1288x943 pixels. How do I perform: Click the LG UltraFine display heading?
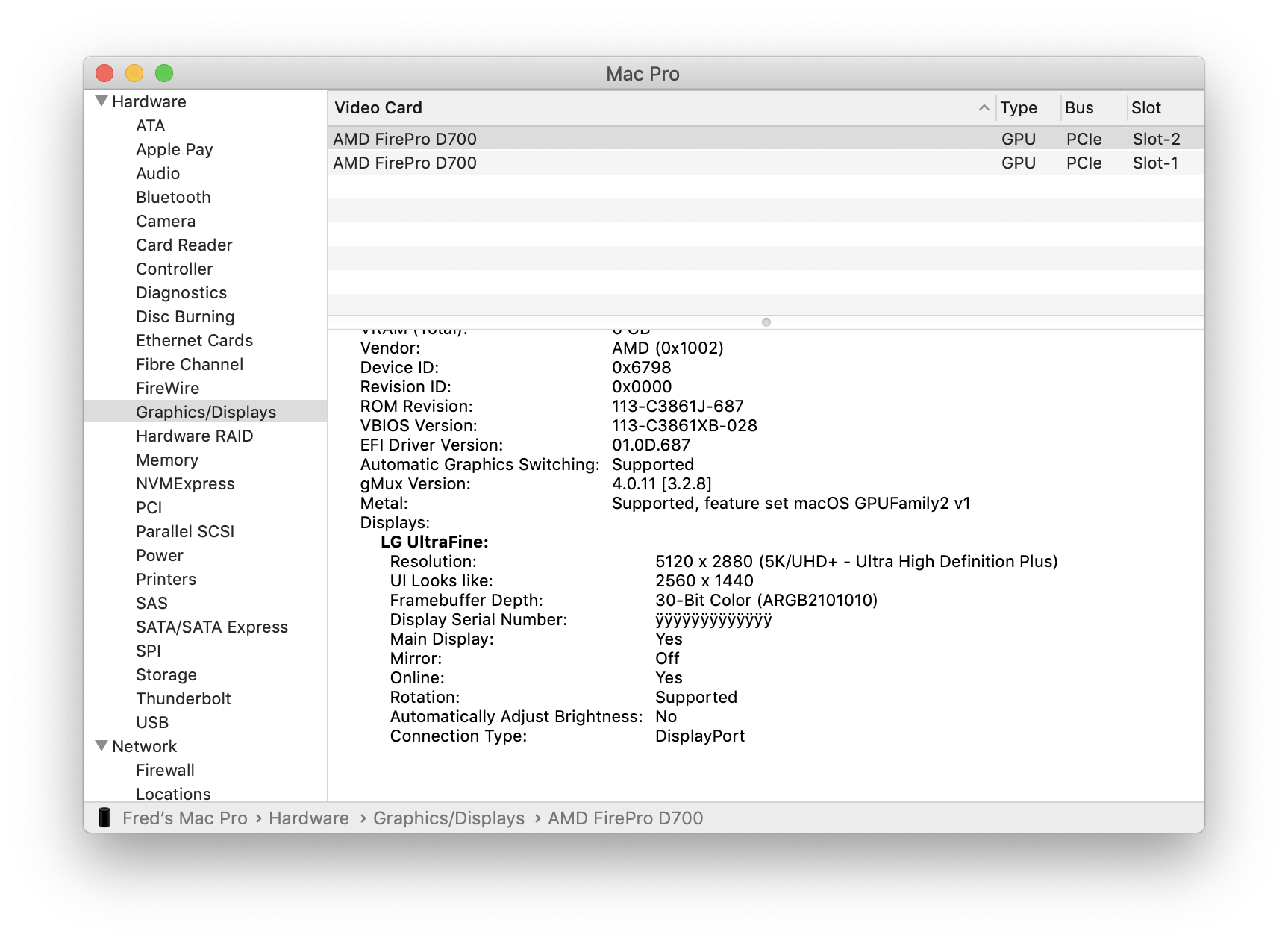click(434, 542)
